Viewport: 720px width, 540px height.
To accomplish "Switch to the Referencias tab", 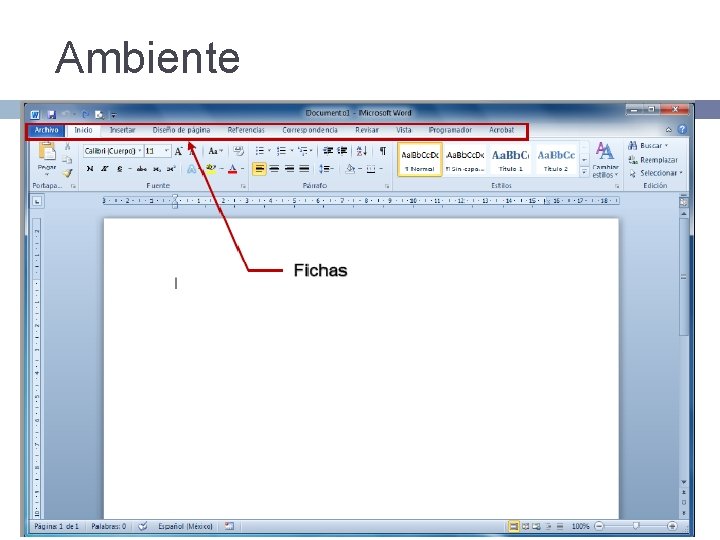I will [x=246, y=130].
